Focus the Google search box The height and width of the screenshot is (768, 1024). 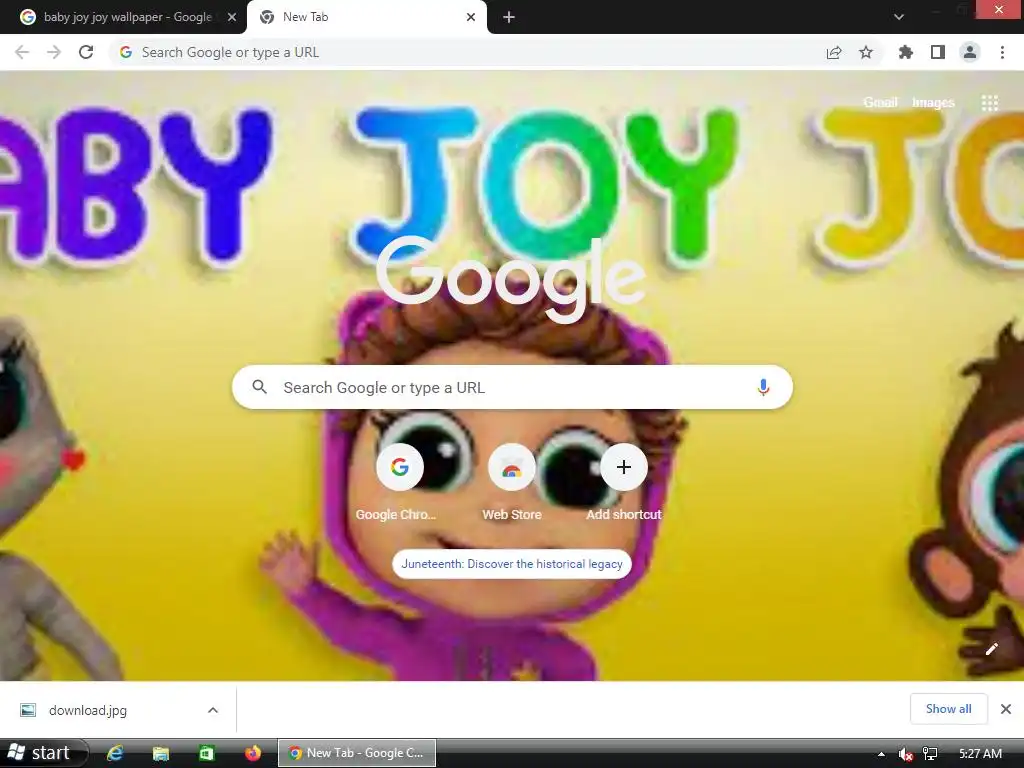[x=512, y=387]
